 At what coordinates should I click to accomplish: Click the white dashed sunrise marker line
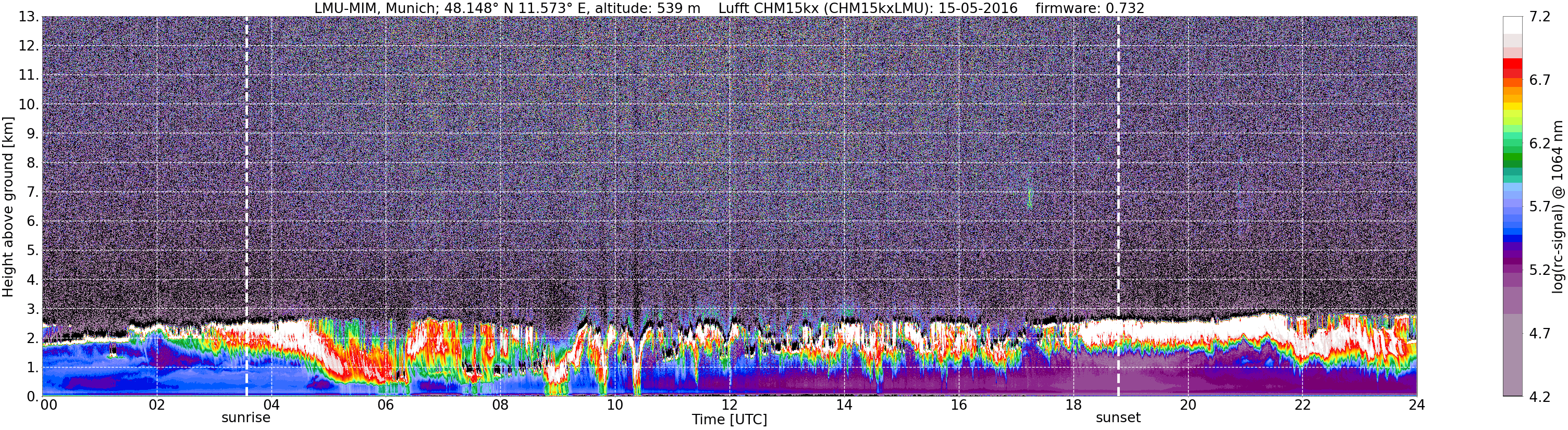tap(246, 207)
